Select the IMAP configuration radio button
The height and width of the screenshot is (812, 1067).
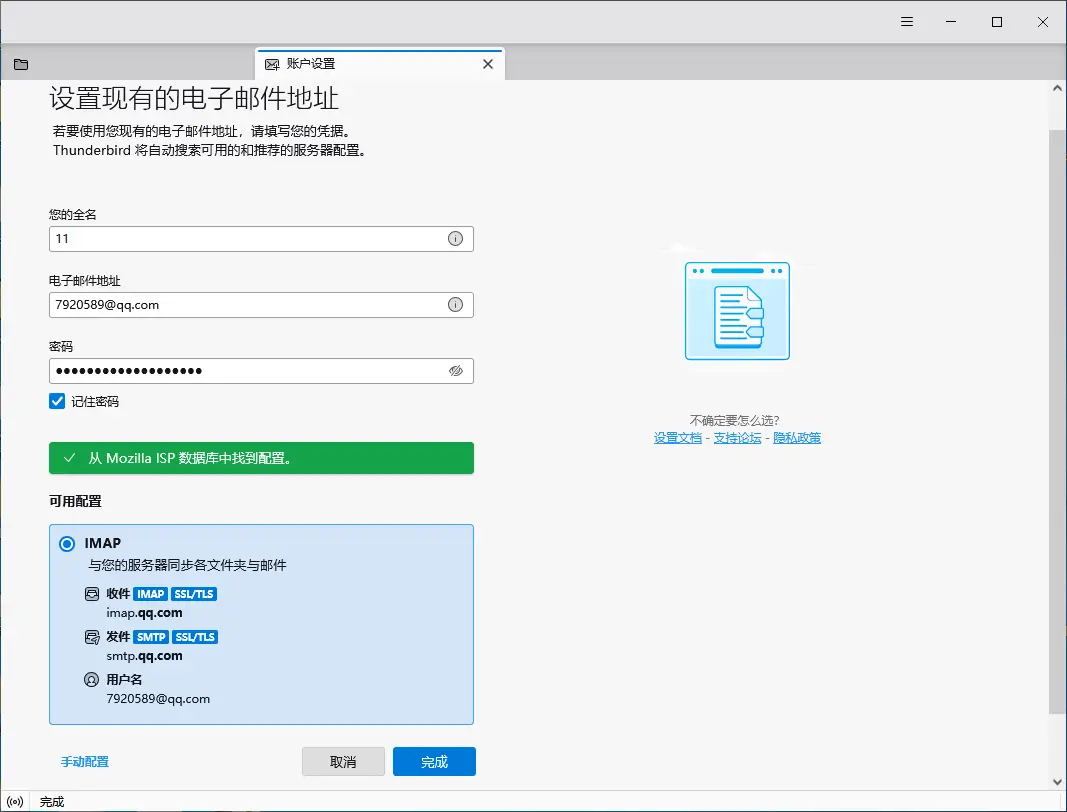tap(67, 544)
